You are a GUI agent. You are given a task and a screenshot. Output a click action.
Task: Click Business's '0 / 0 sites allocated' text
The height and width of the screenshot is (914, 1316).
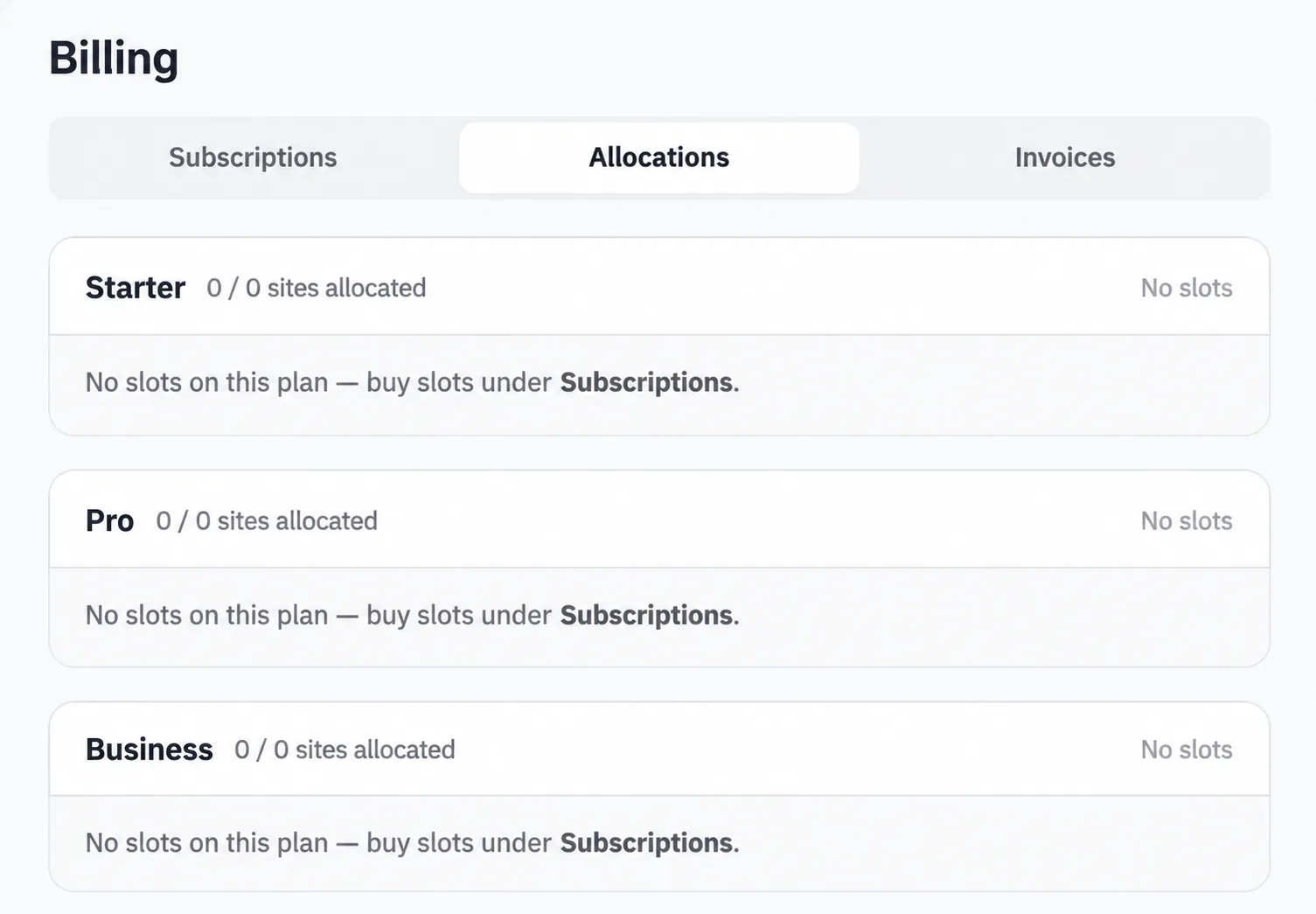[345, 750]
